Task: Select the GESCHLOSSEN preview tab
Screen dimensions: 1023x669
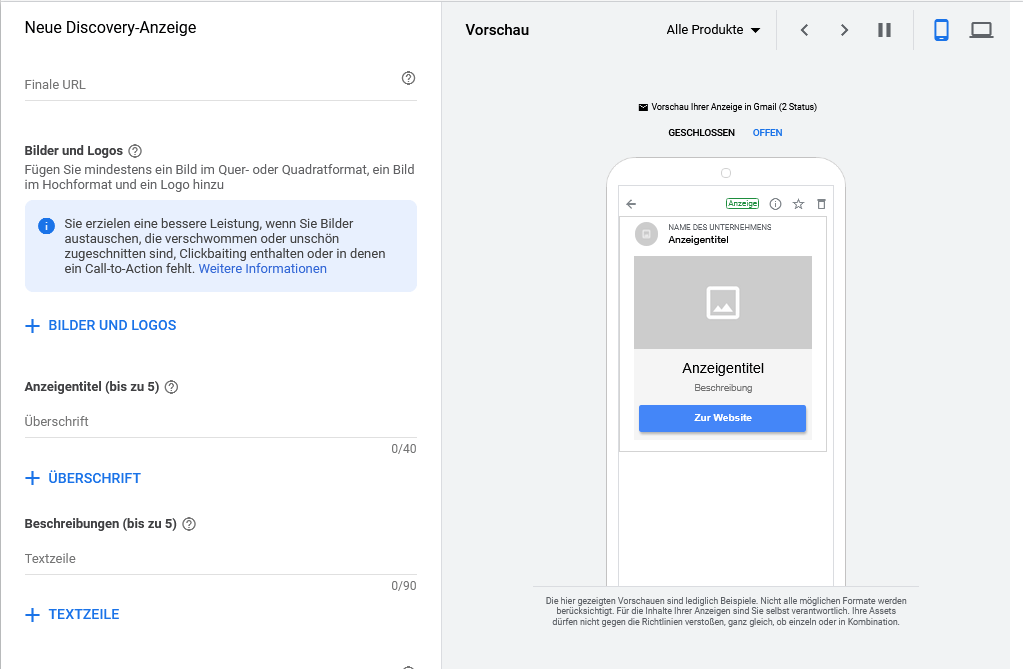Action: coord(701,133)
